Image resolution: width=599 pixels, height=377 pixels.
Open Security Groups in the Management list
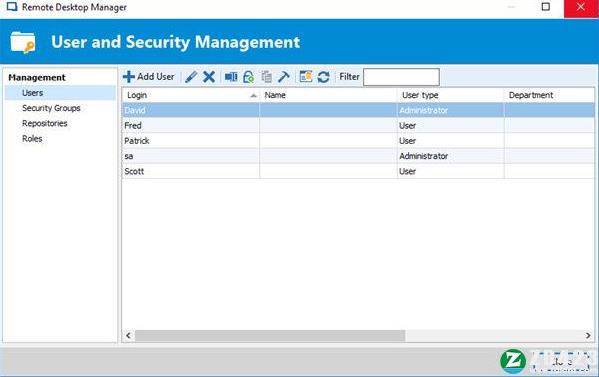[x=51, y=108]
